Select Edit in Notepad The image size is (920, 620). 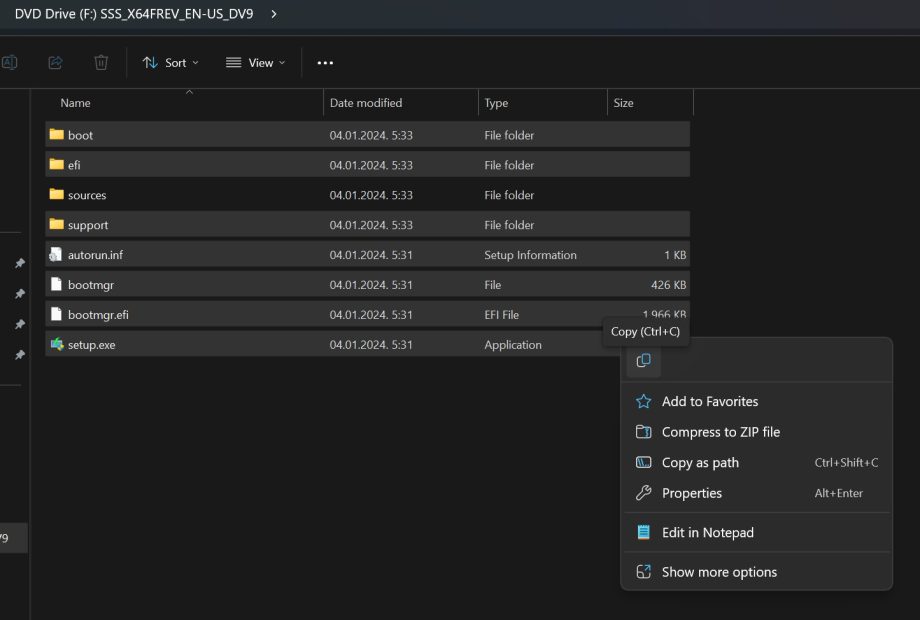[x=707, y=533]
